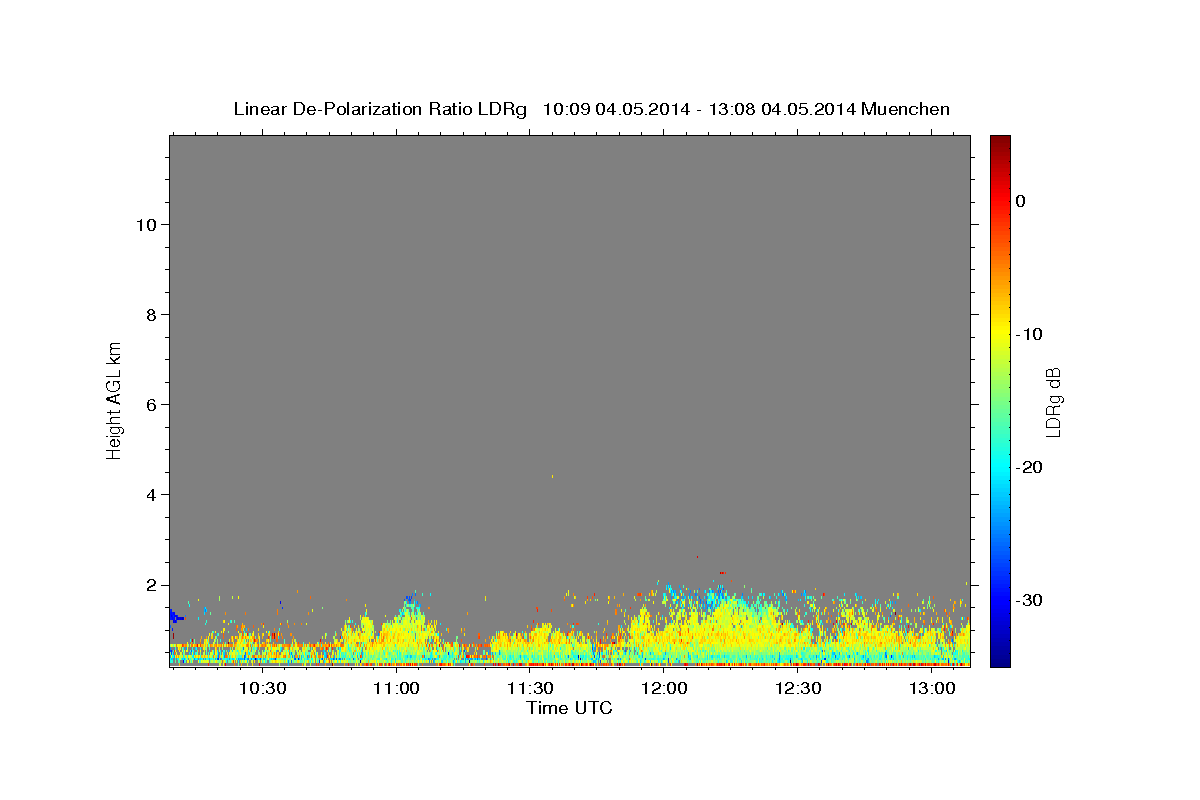Pick the dark red top of colorbar
The height and width of the screenshot is (800, 1200).
point(1000,142)
